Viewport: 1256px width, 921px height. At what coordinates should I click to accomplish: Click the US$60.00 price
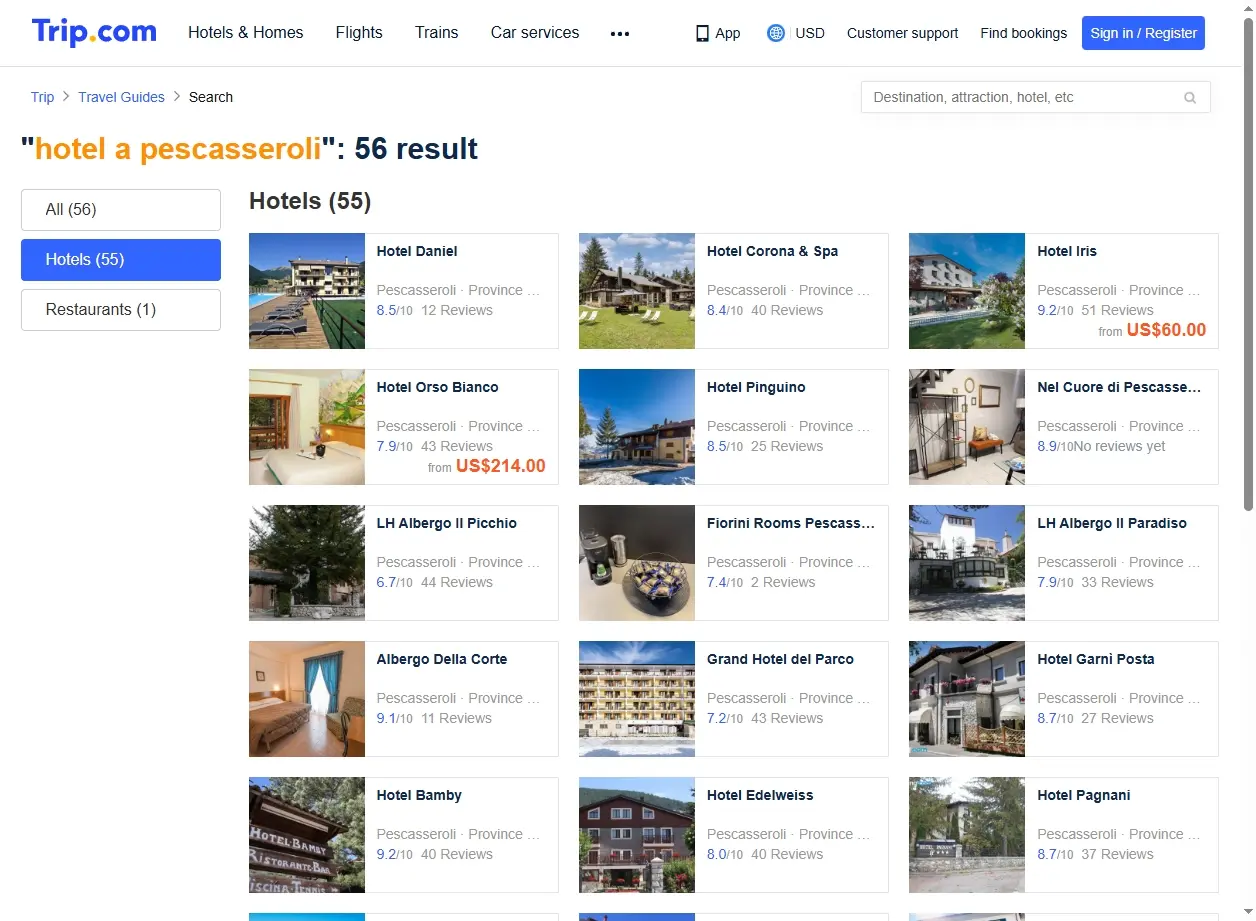[x=1166, y=330]
